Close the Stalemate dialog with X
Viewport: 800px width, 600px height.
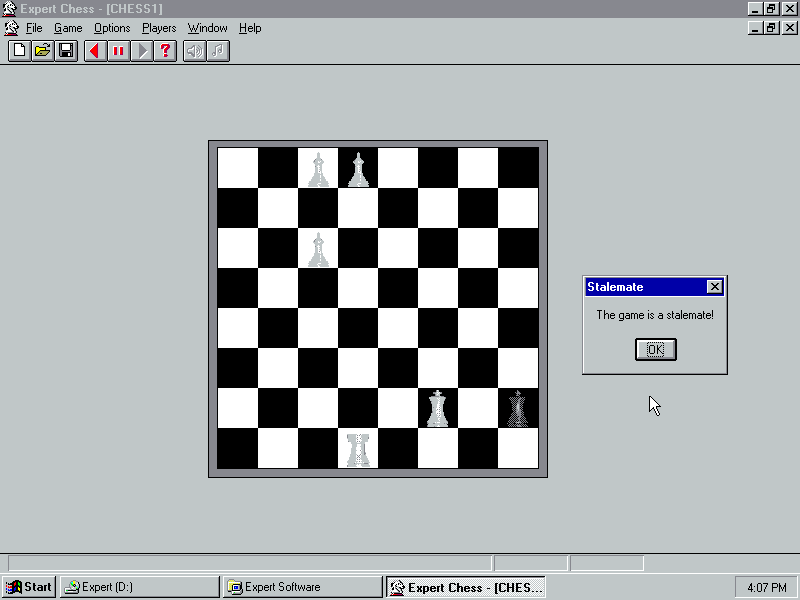click(715, 287)
